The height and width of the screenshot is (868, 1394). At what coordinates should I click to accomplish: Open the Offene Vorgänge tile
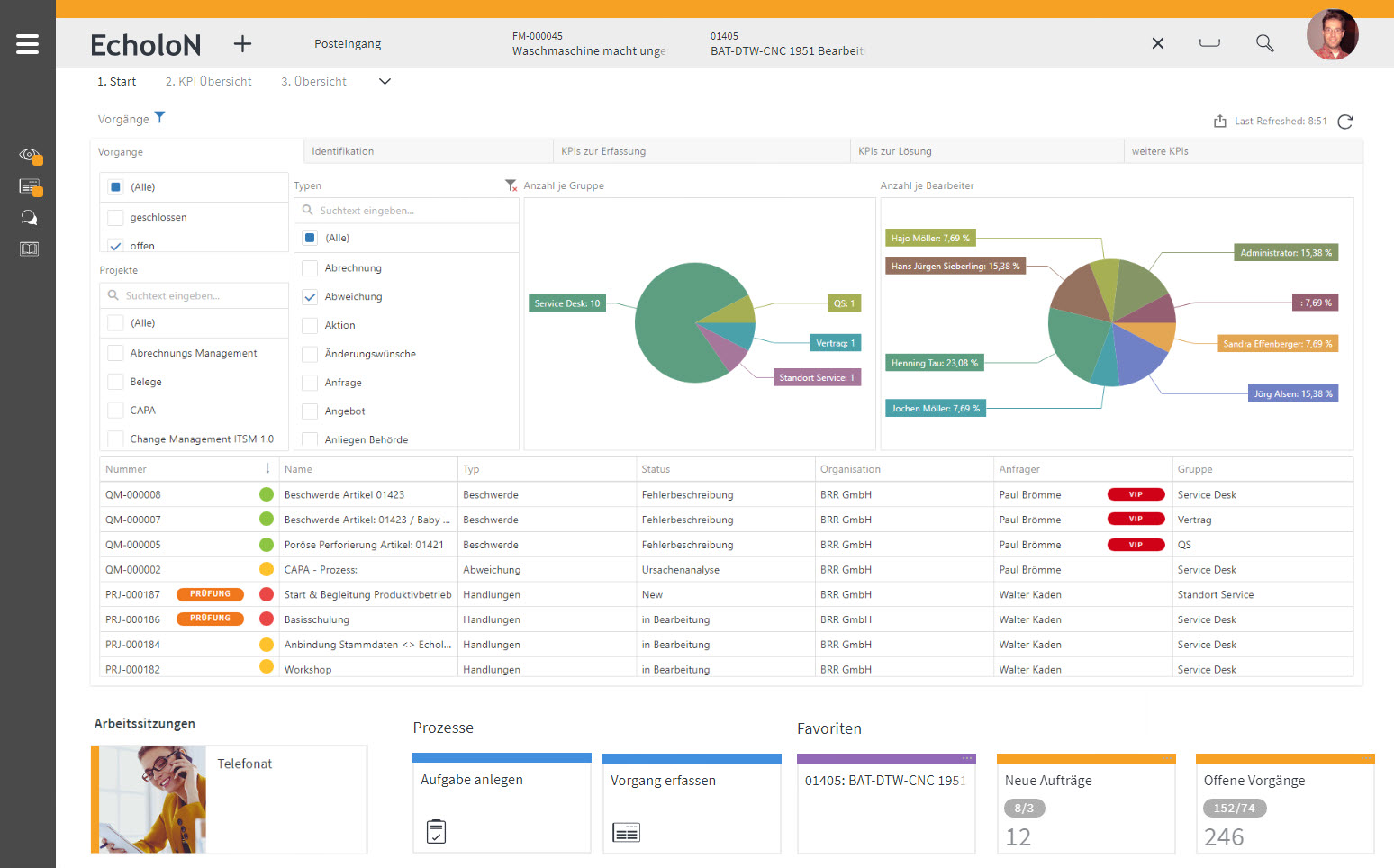[1285, 803]
